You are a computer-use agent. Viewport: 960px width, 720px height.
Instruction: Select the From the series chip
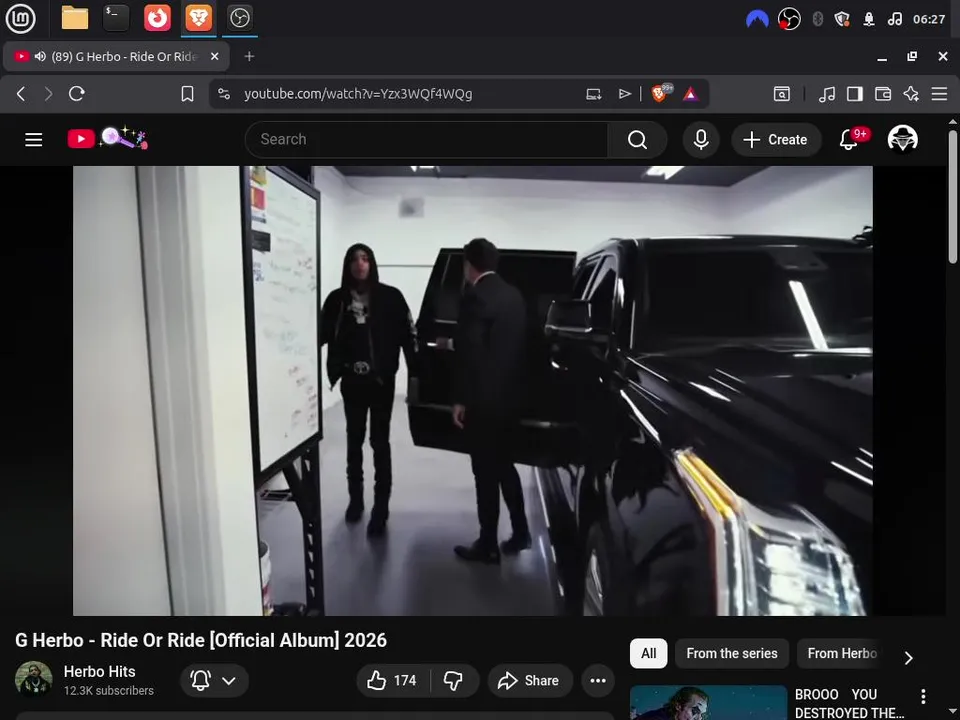click(x=732, y=653)
